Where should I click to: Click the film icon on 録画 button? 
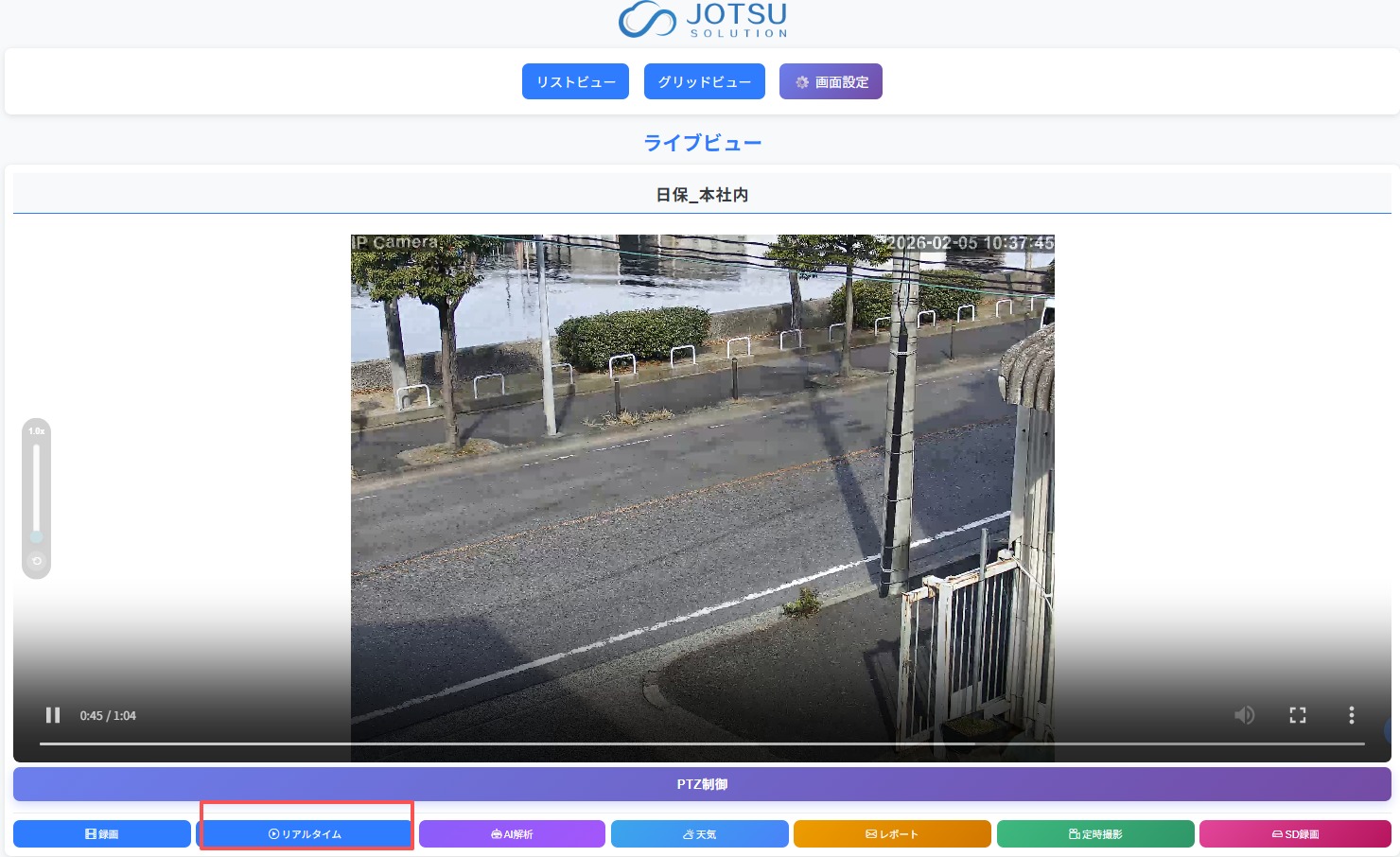(88, 833)
